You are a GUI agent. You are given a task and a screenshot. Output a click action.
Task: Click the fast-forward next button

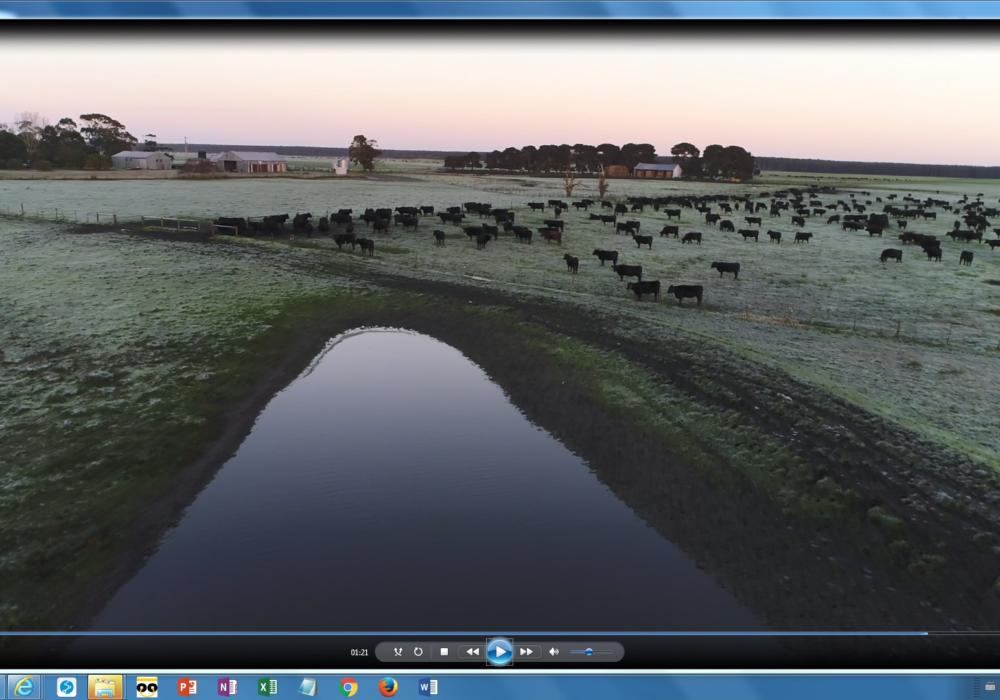coord(526,652)
